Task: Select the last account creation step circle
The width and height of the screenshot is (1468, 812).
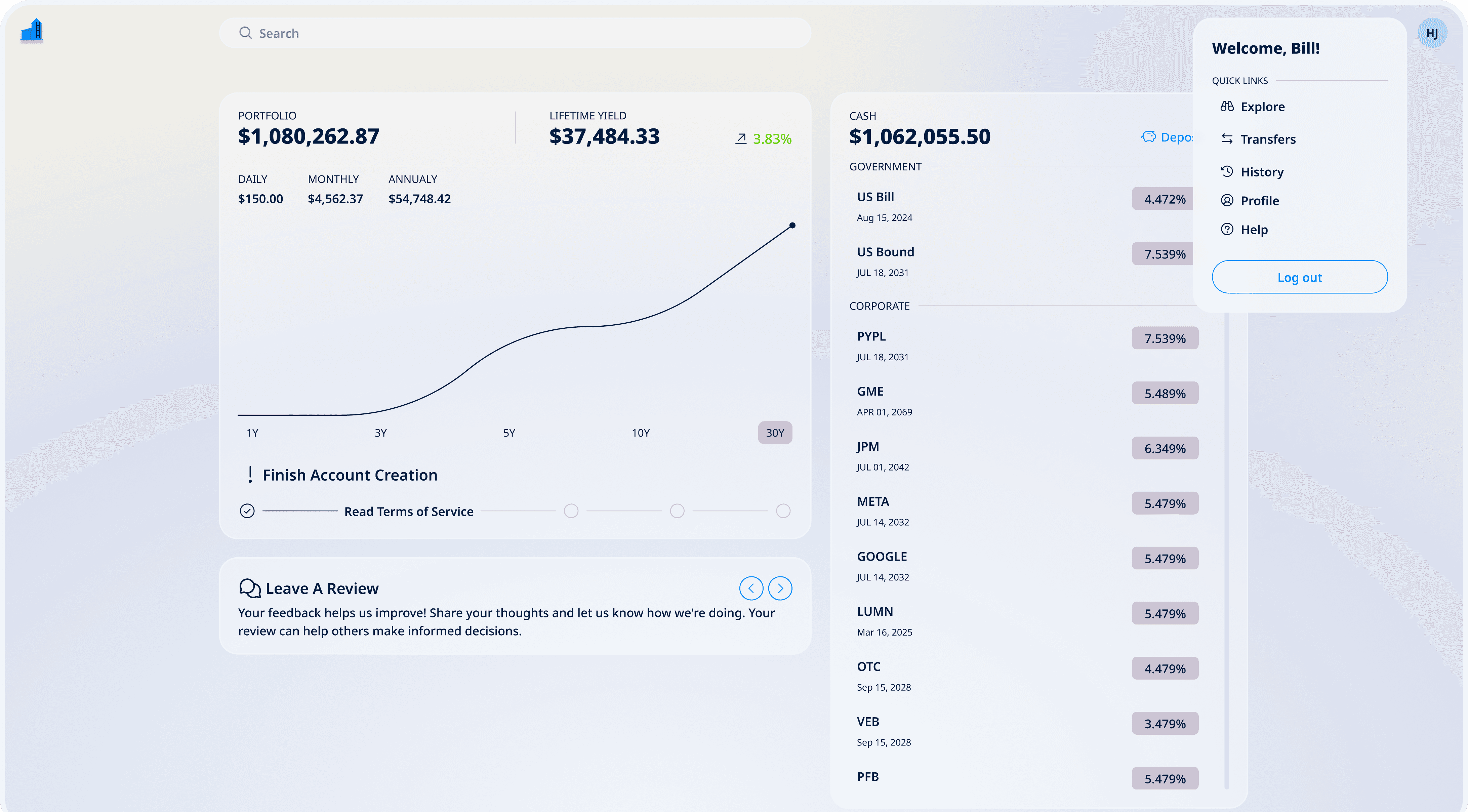Action: [783, 511]
